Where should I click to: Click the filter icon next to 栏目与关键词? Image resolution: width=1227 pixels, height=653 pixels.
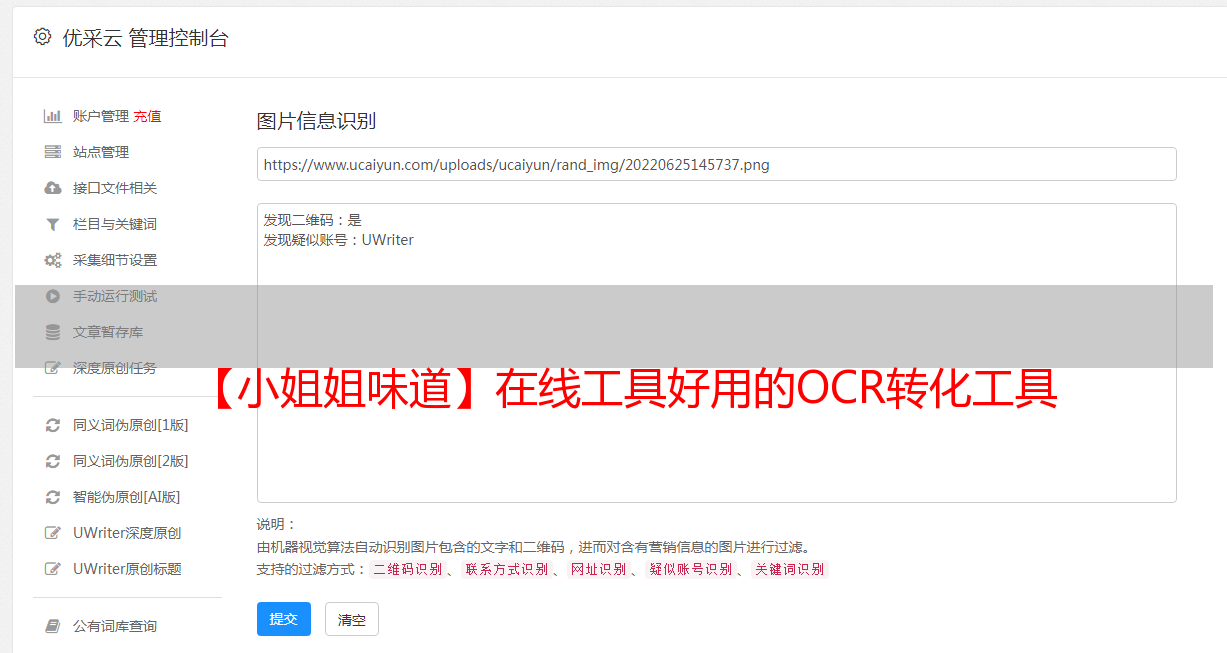tap(53, 224)
